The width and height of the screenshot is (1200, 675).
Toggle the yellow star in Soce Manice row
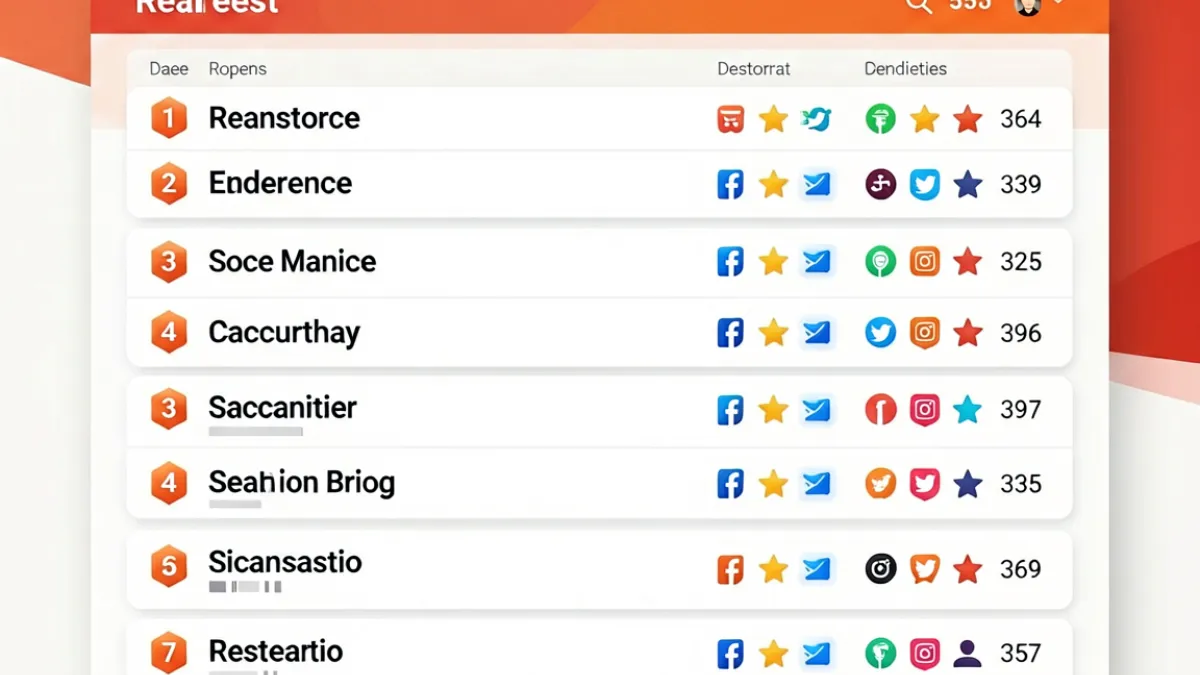(773, 262)
